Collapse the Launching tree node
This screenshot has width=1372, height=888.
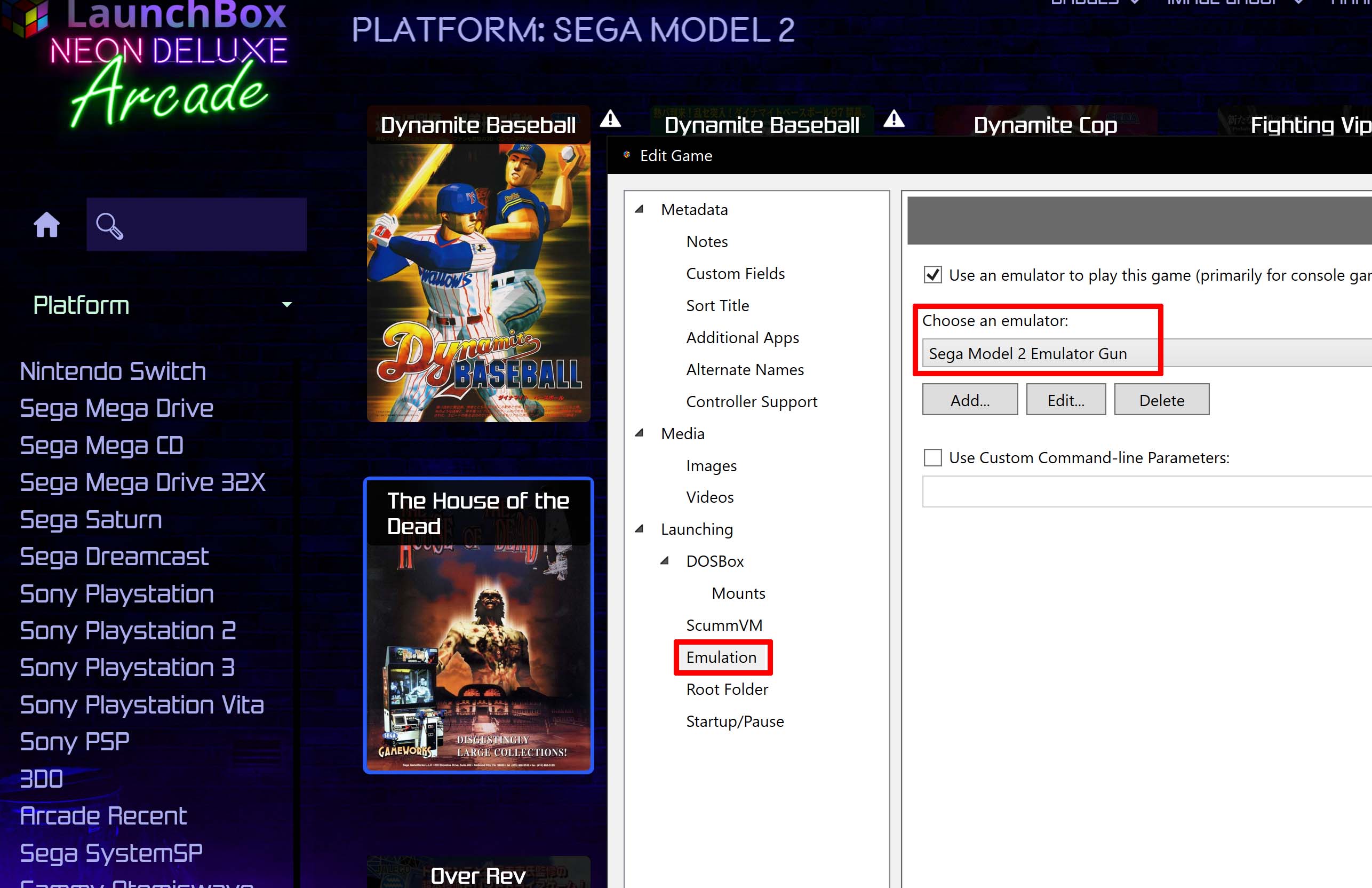[639, 529]
